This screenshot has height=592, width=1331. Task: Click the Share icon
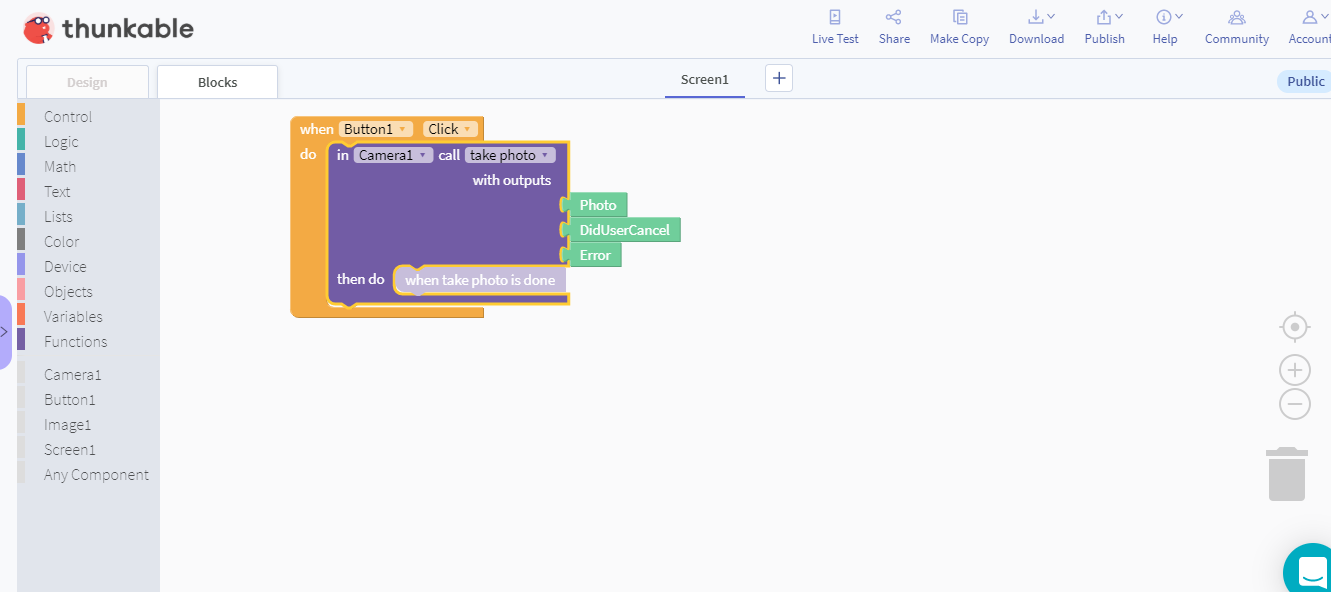[x=894, y=27]
